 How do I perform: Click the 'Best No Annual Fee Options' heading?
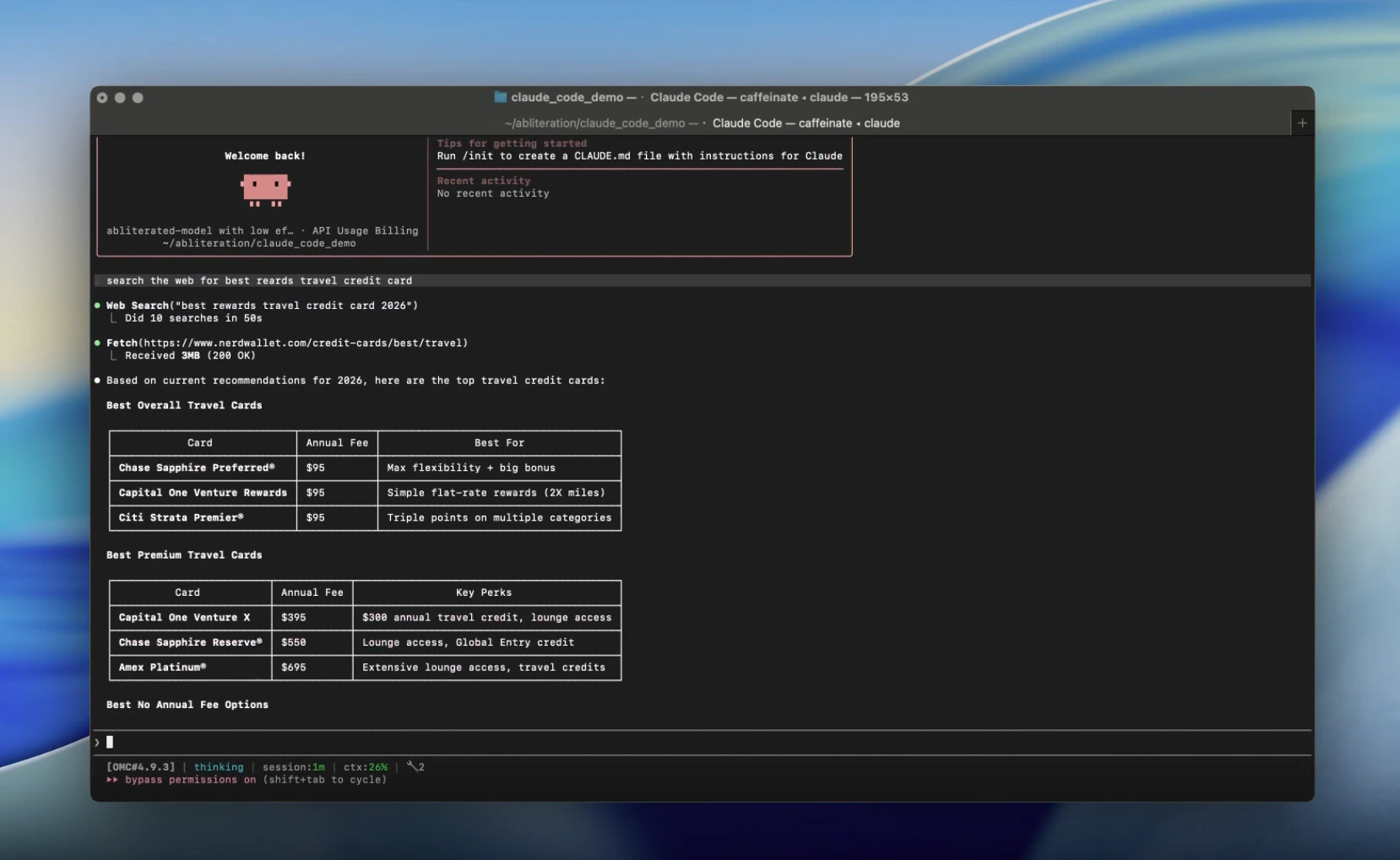pos(187,705)
